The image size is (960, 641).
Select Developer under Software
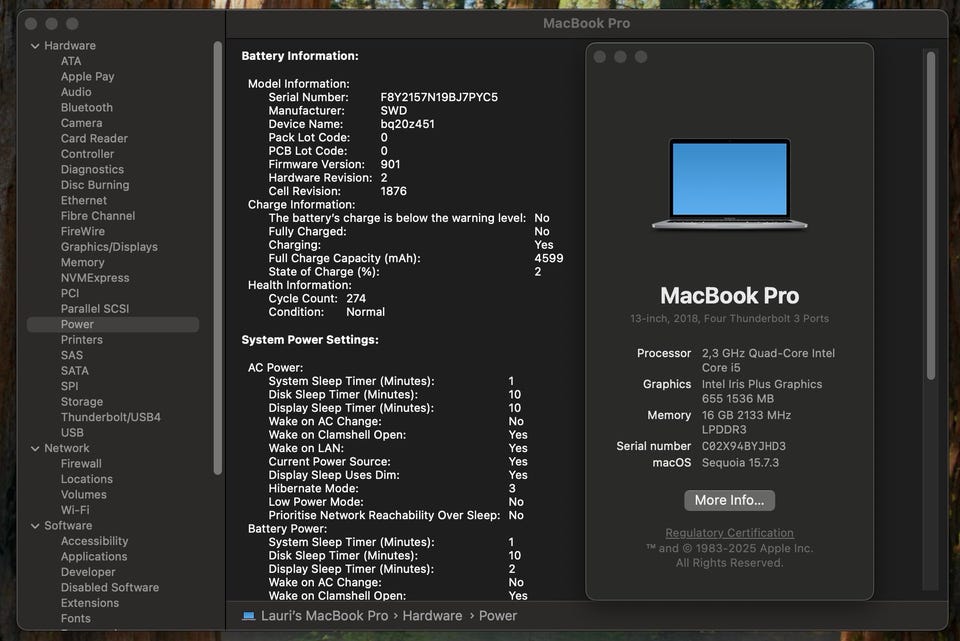(88, 572)
